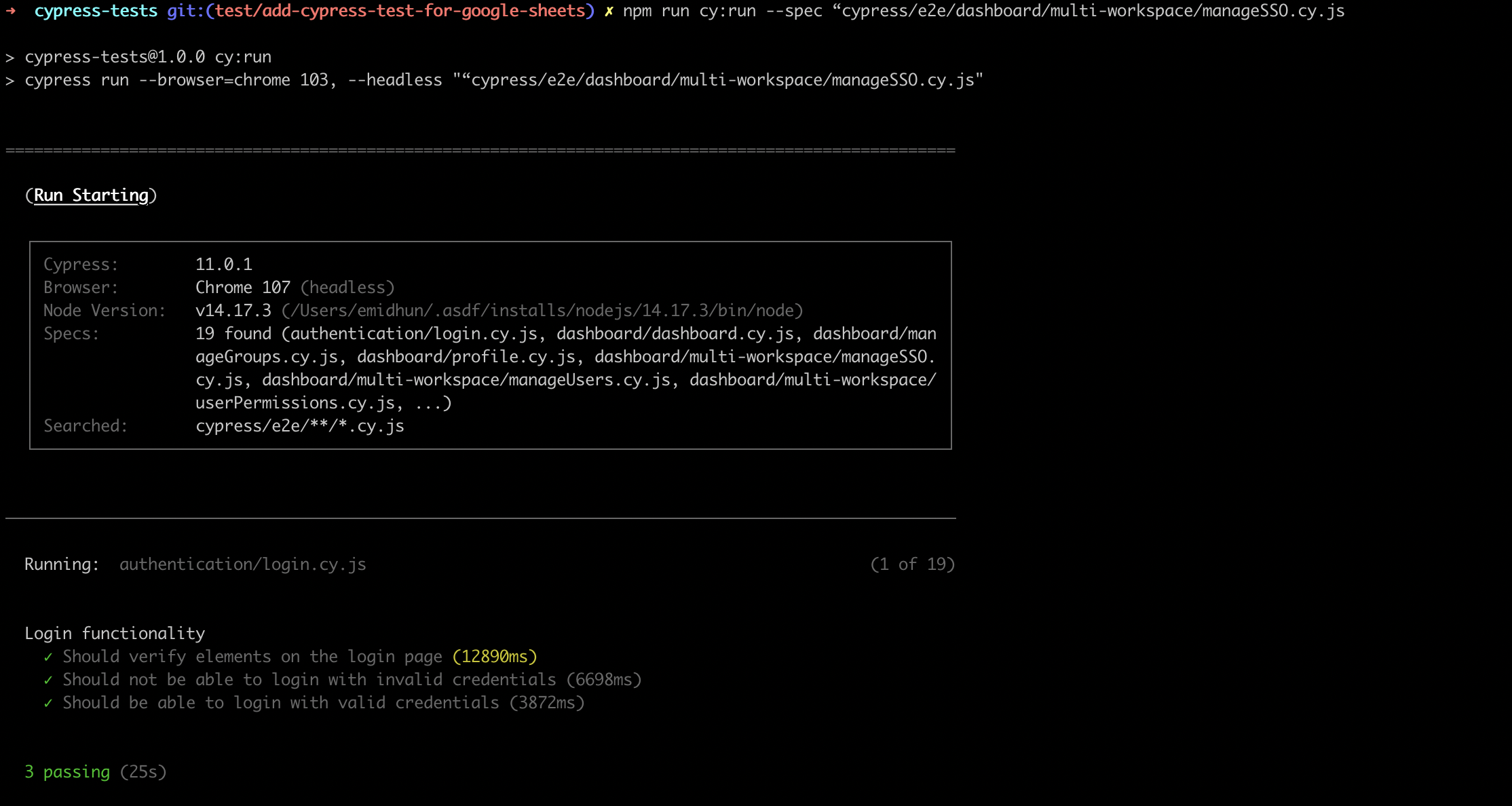Click the checkmark beside valid credentials test
1512x806 pixels.
(x=48, y=703)
